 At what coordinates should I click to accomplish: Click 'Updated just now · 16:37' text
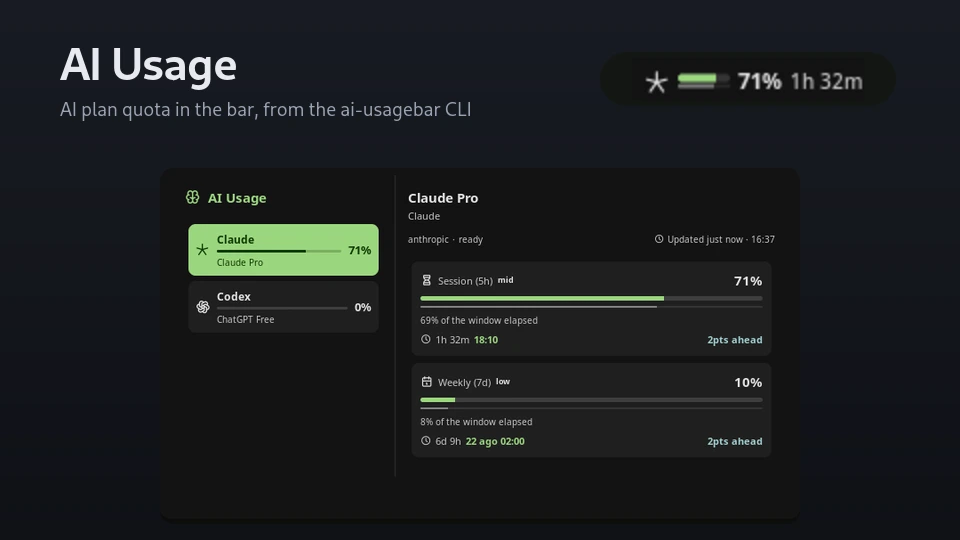pyautogui.click(x=721, y=239)
